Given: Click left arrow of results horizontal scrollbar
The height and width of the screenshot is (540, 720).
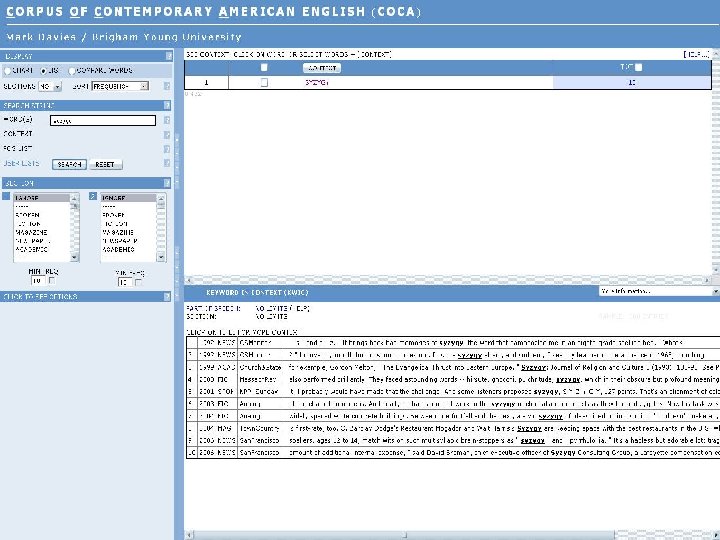Looking at the screenshot, I should [x=188, y=280].
